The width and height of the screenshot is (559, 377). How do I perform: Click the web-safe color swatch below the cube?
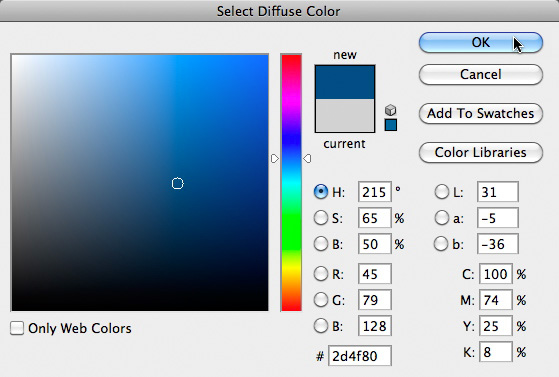coord(391,125)
